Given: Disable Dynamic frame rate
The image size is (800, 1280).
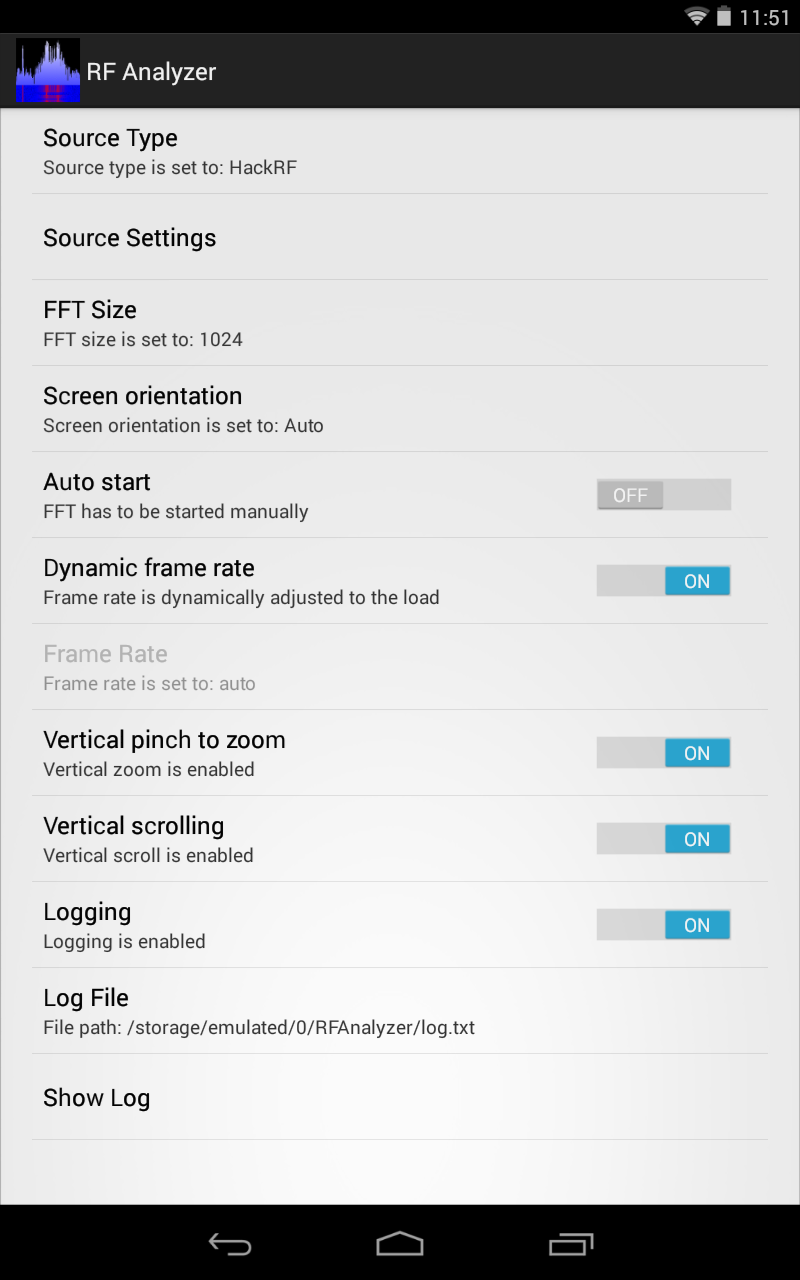Looking at the screenshot, I should [x=663, y=580].
